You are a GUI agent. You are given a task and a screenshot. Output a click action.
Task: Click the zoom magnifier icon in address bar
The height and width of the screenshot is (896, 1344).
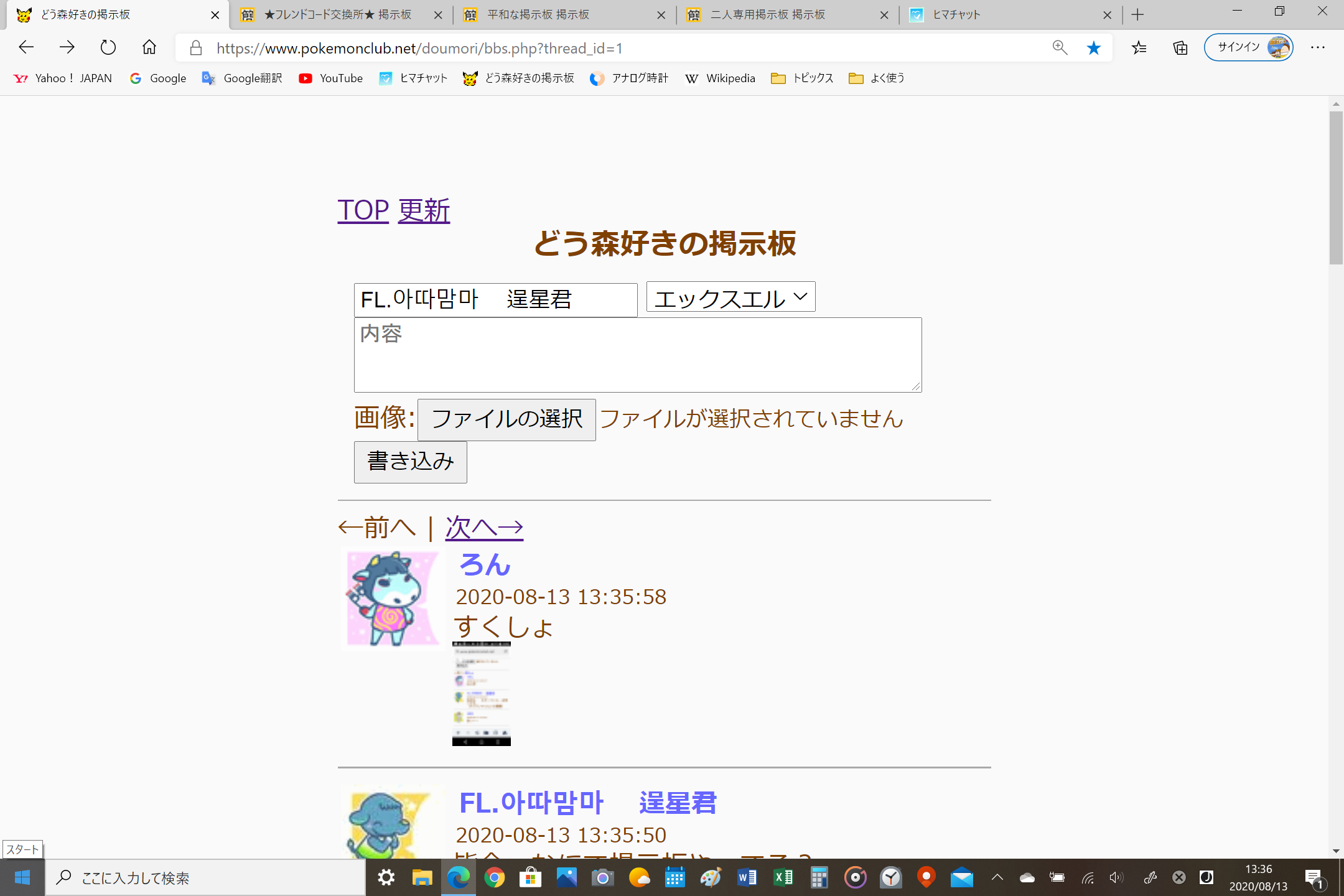pyautogui.click(x=1060, y=48)
